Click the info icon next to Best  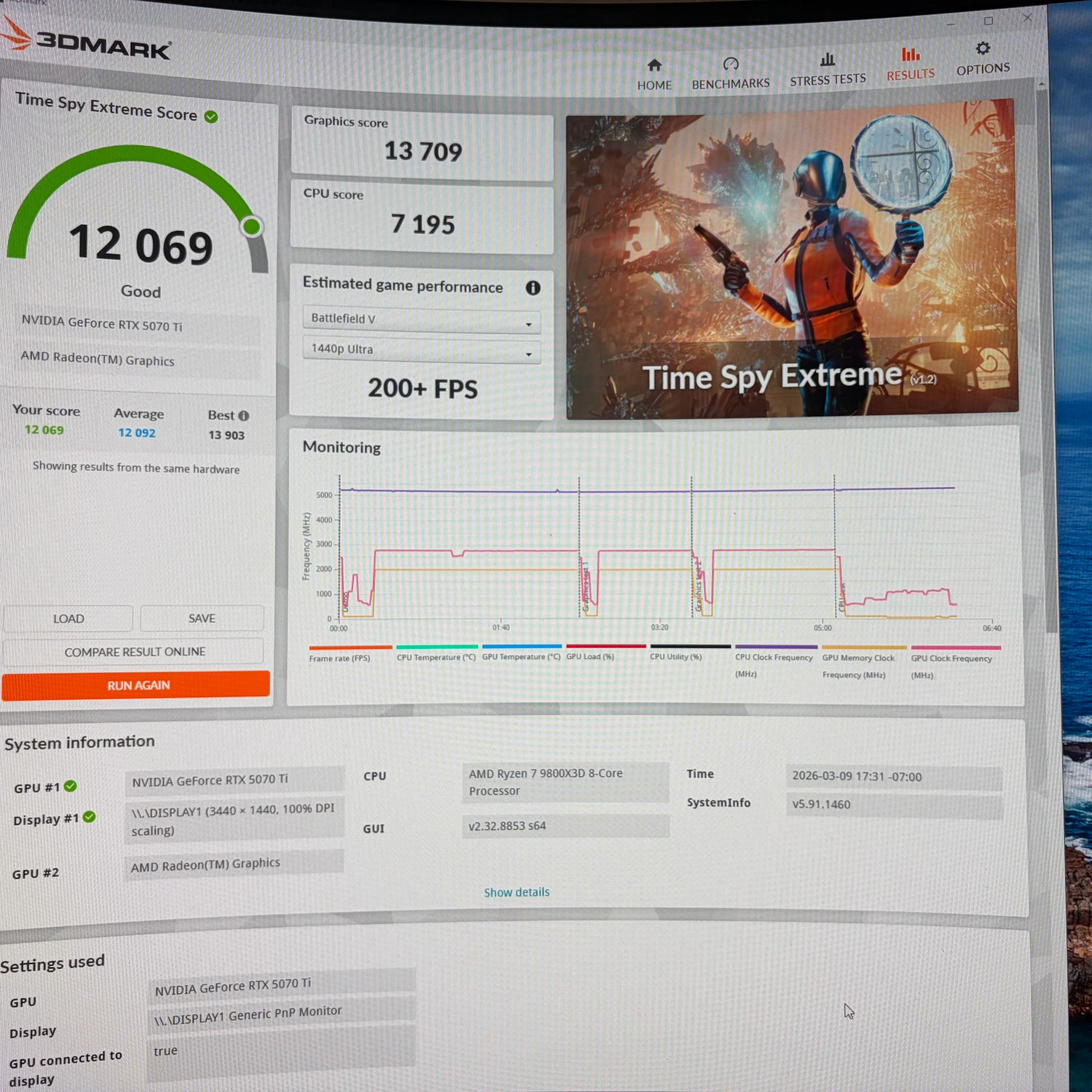tap(244, 416)
